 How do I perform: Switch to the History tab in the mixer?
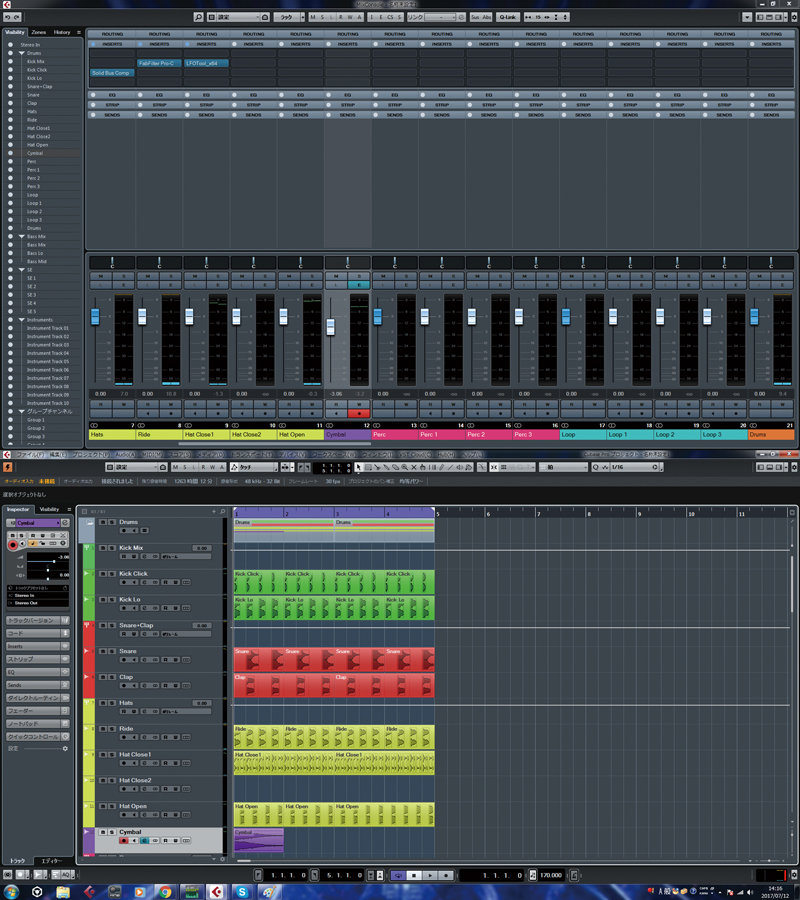pyautogui.click(x=62, y=32)
